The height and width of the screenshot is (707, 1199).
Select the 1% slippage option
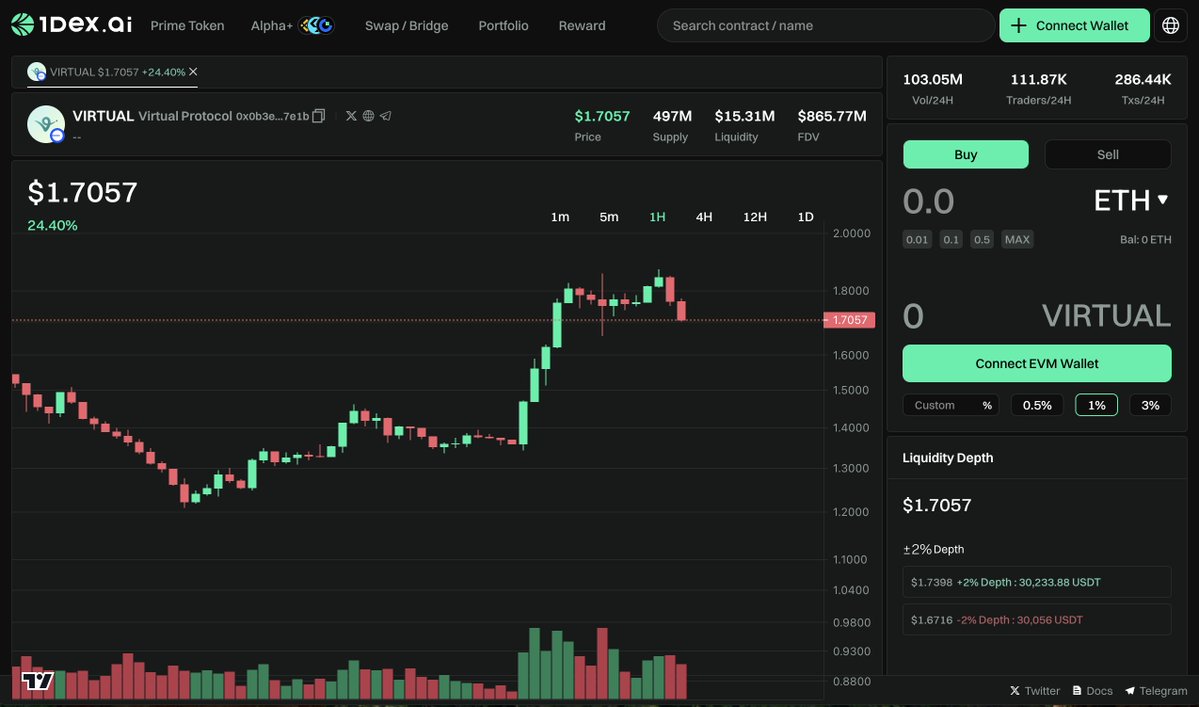[1096, 404]
